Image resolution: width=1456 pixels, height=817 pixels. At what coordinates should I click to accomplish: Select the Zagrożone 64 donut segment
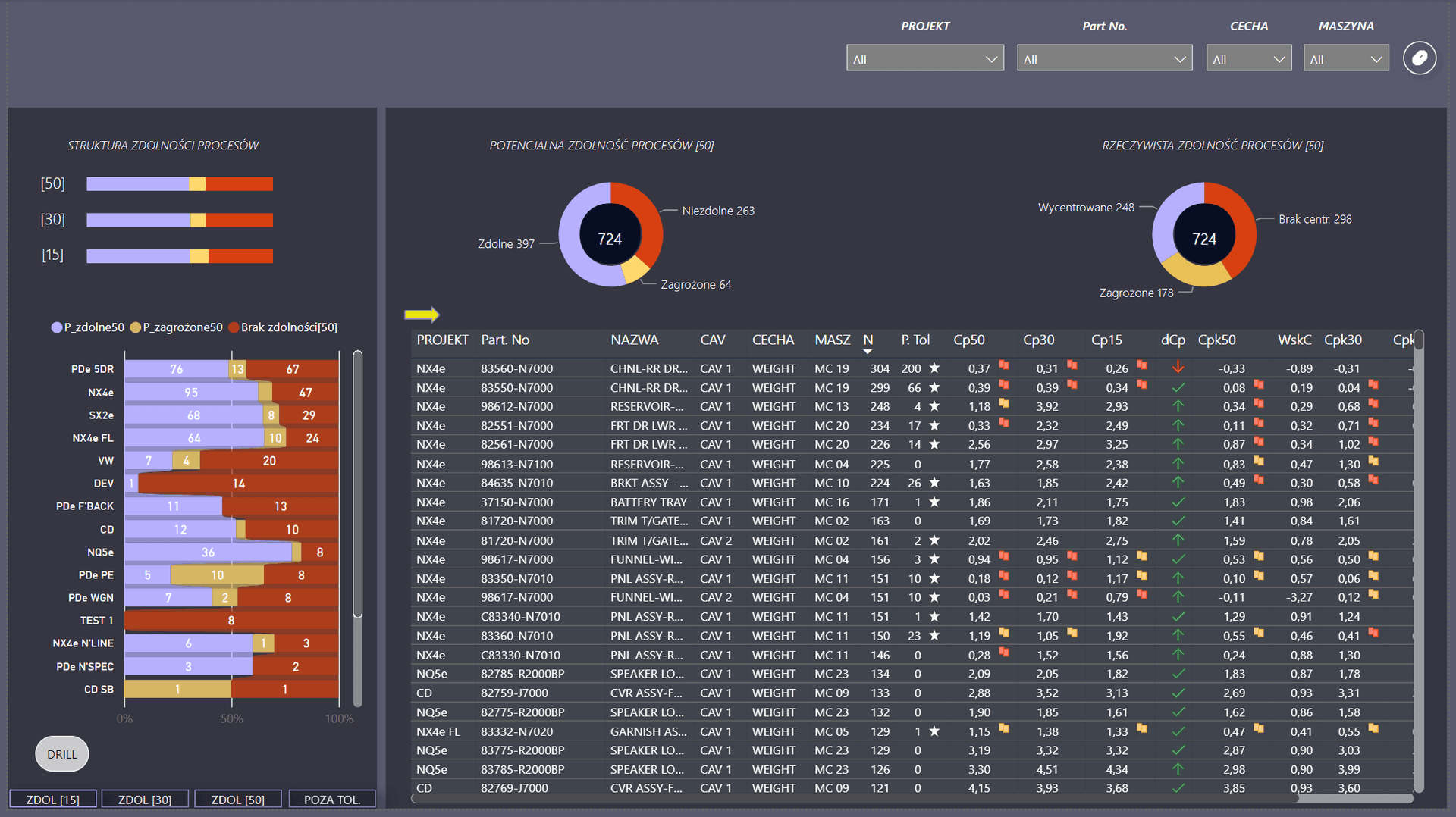point(636,271)
